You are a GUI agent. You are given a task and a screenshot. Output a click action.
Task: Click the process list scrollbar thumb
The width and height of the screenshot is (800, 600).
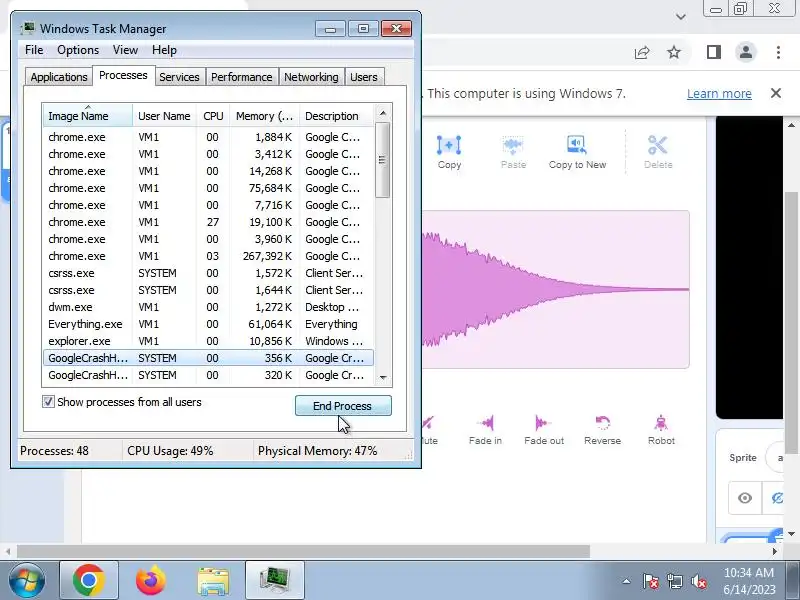pyautogui.click(x=383, y=160)
